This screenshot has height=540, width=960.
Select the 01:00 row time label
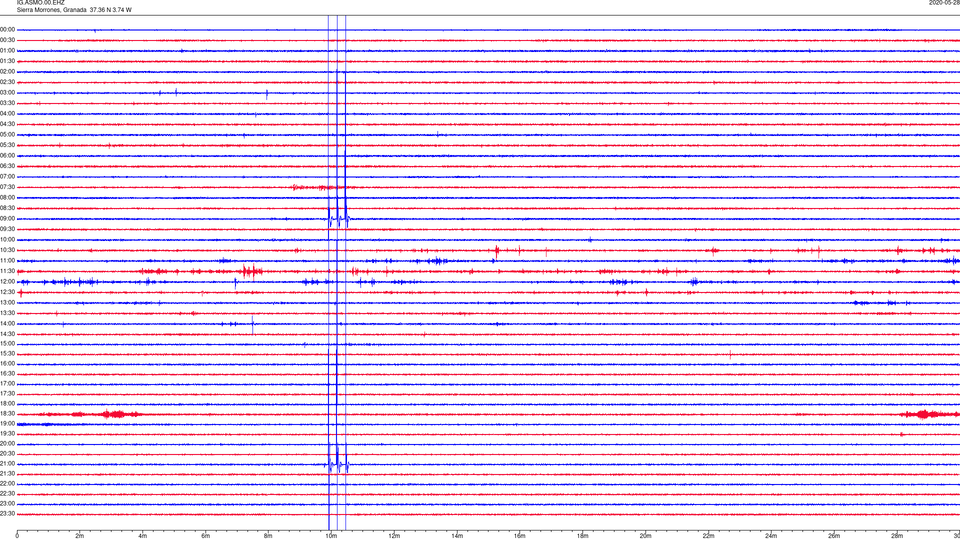[7, 51]
